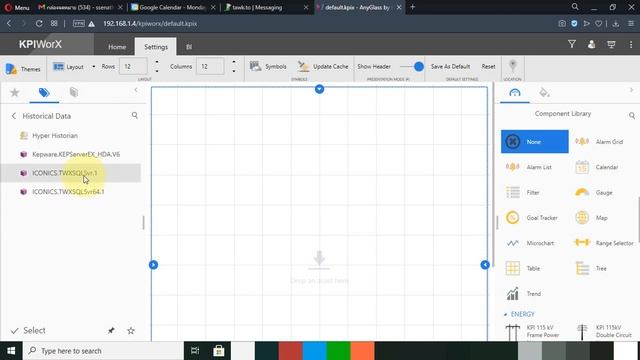This screenshot has width=640, height=360.
Task: Open the Google Calendar browser tab
Action: 173,7
